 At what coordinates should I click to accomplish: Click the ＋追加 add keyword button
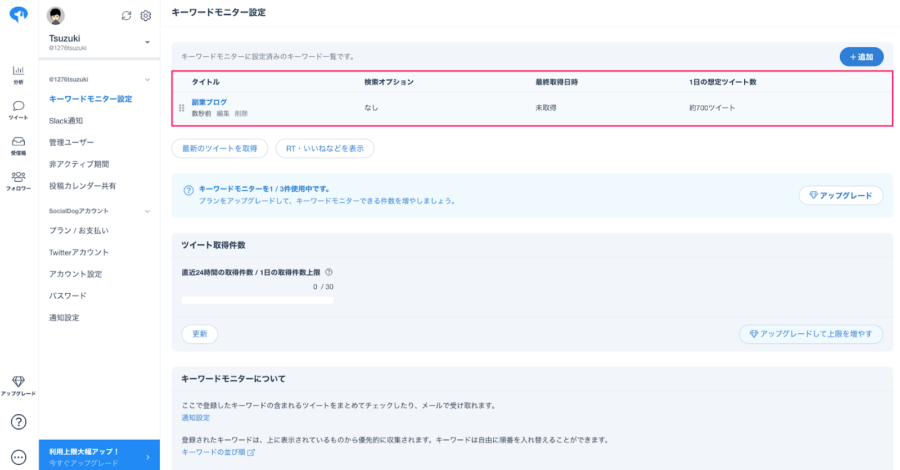[862, 57]
